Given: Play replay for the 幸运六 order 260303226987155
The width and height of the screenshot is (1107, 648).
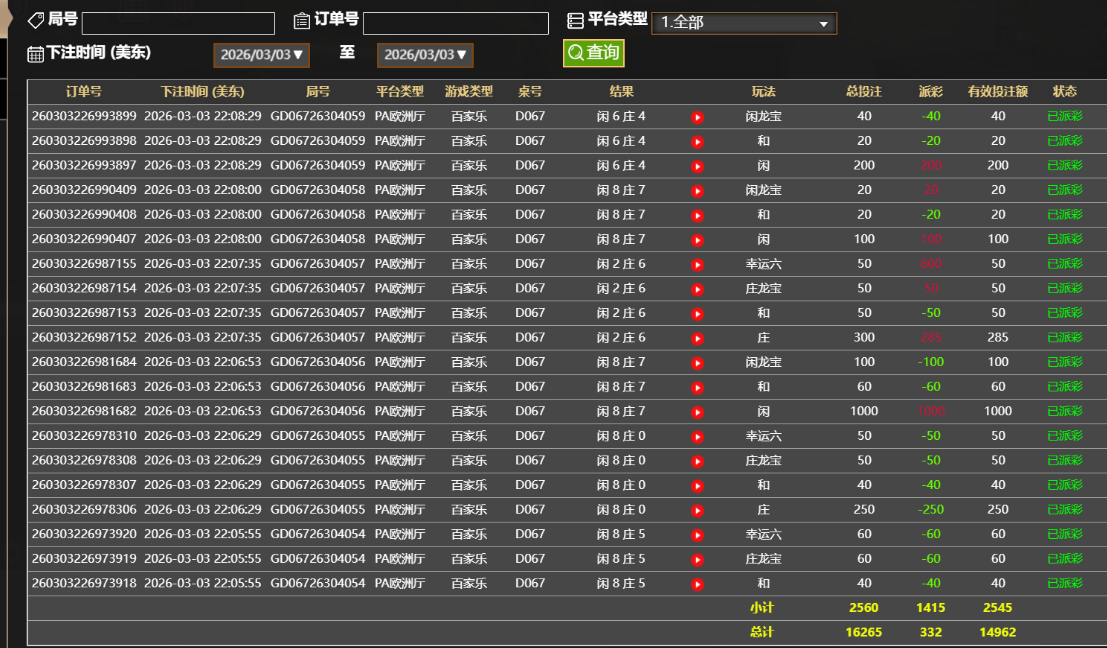Looking at the screenshot, I should coord(697,264).
